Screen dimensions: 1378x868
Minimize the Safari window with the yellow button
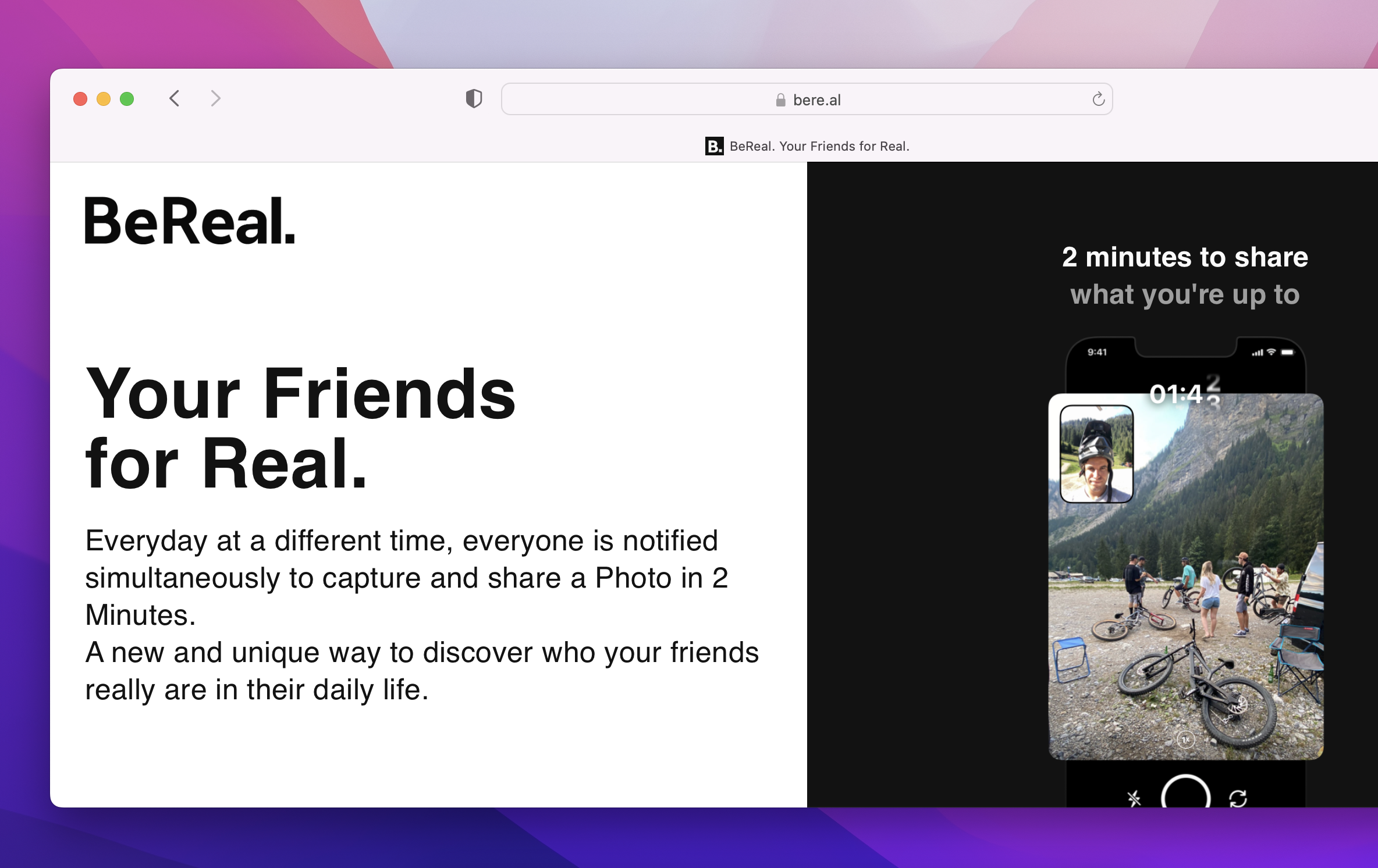coord(104,99)
